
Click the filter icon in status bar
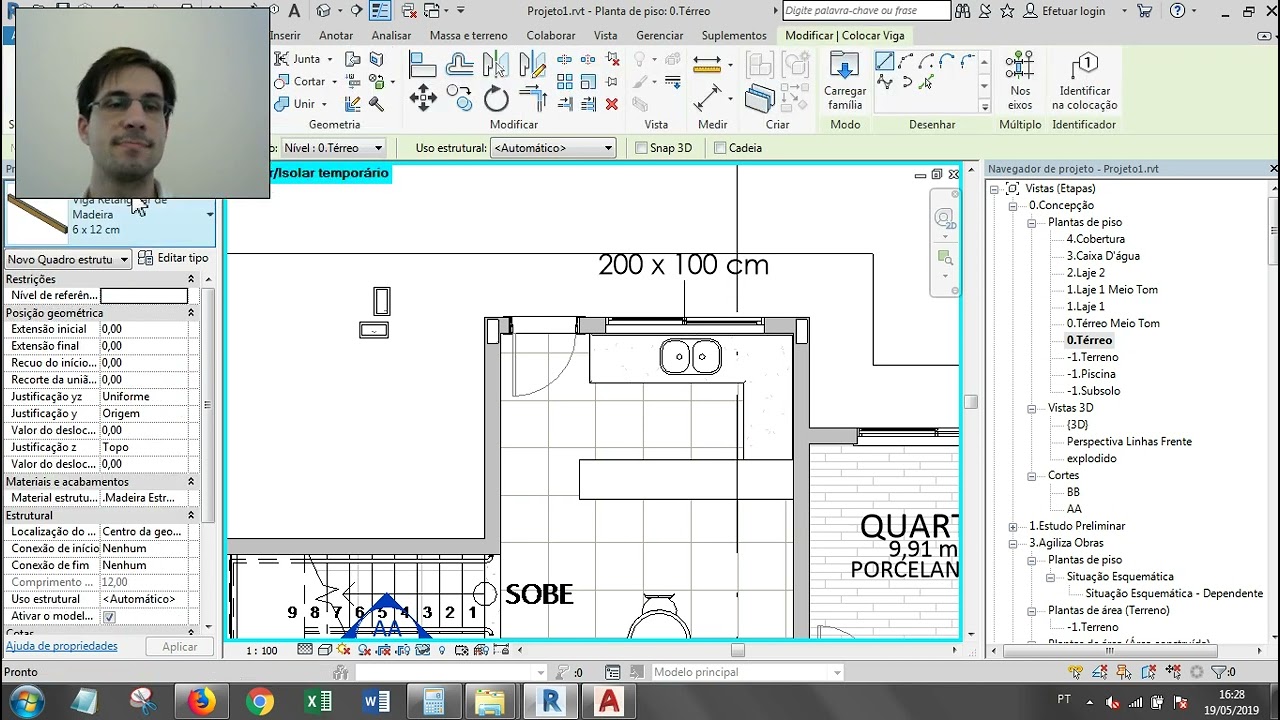(1221, 672)
